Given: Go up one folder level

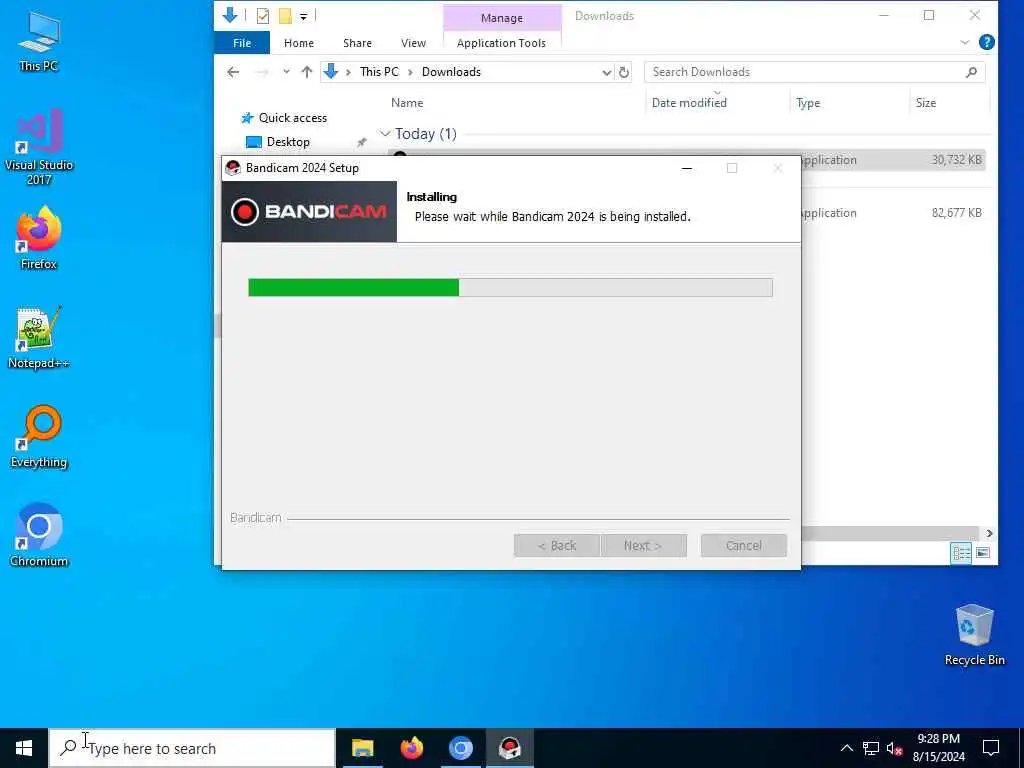Looking at the screenshot, I should tap(306, 72).
